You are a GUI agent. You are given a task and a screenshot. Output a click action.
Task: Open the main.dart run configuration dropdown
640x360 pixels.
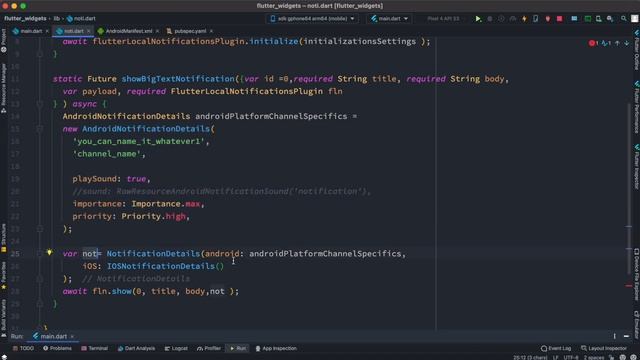(389, 19)
